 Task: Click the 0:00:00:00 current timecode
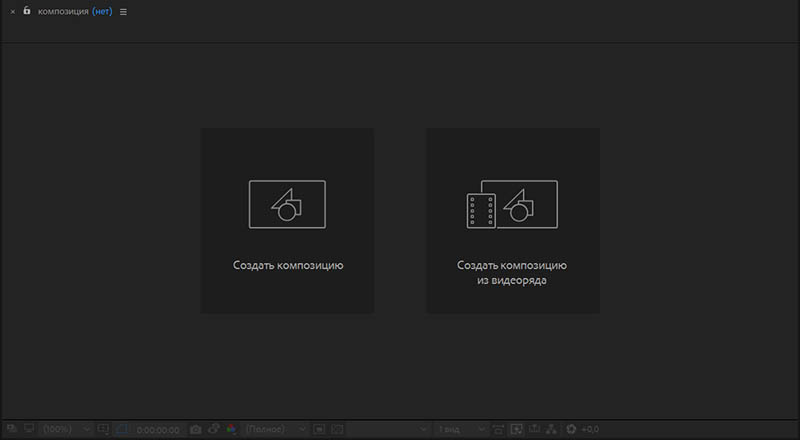tap(157, 429)
